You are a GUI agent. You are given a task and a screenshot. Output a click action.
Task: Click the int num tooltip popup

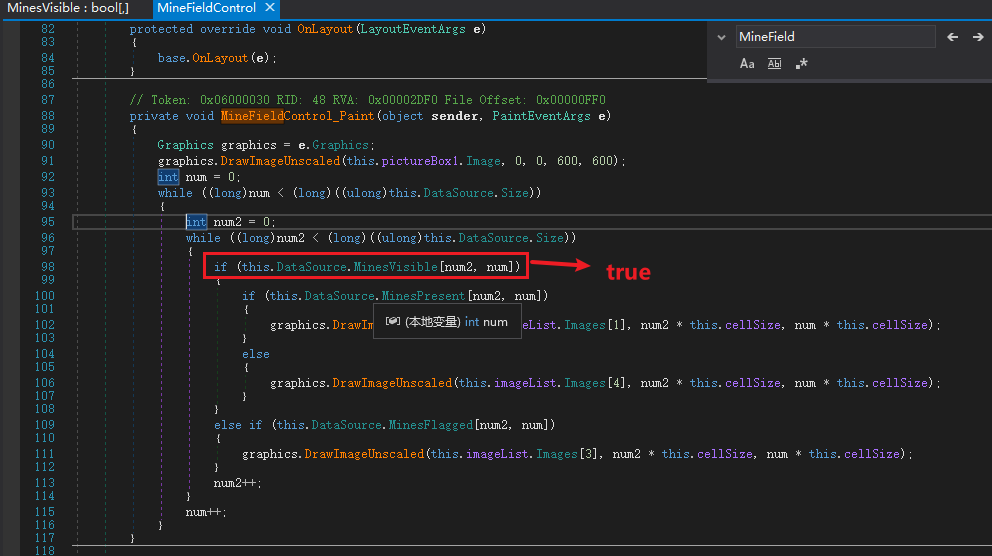[x=447, y=322]
